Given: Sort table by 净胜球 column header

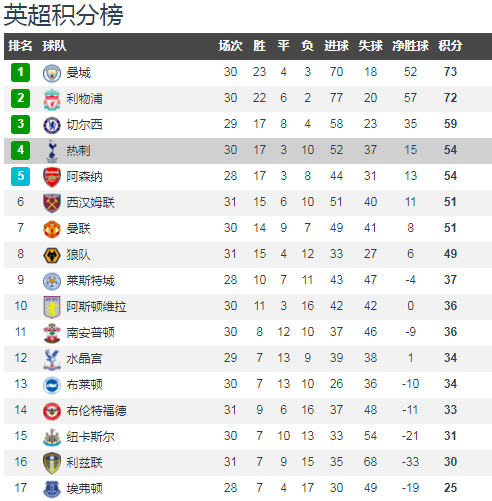Looking at the screenshot, I should [410, 46].
